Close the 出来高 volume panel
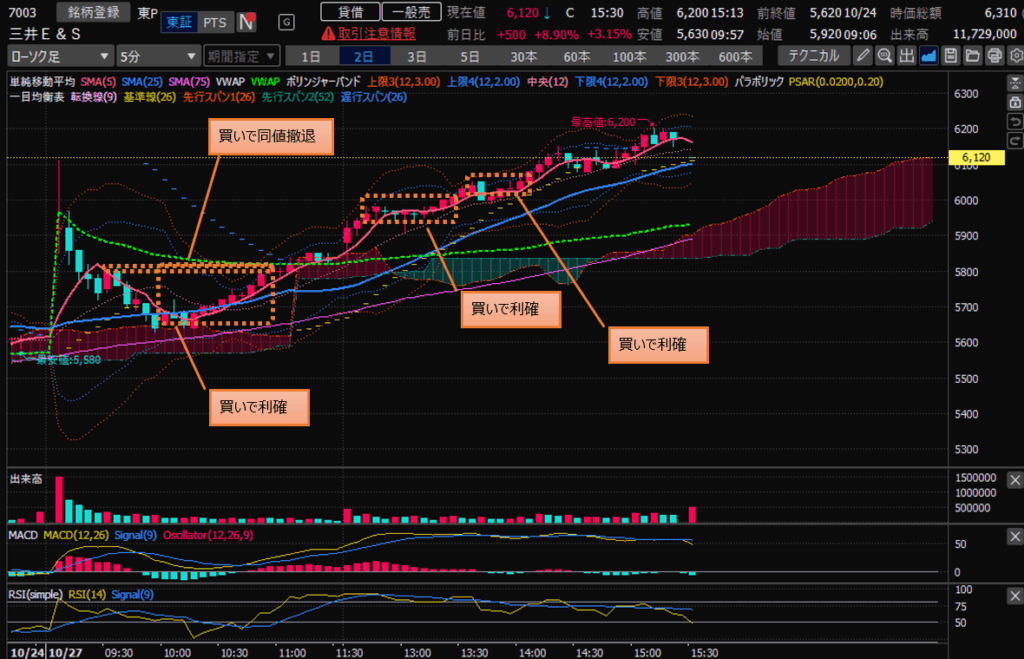 tap(1012, 481)
